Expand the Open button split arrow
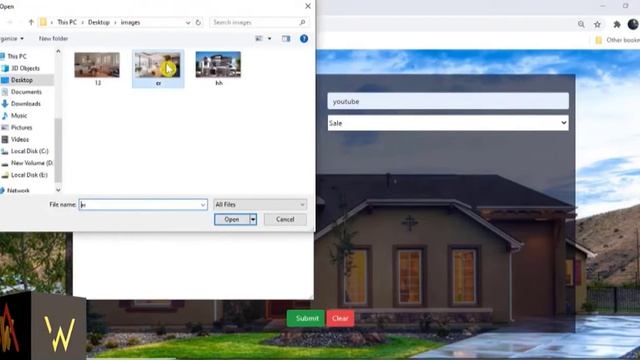 coord(253,220)
